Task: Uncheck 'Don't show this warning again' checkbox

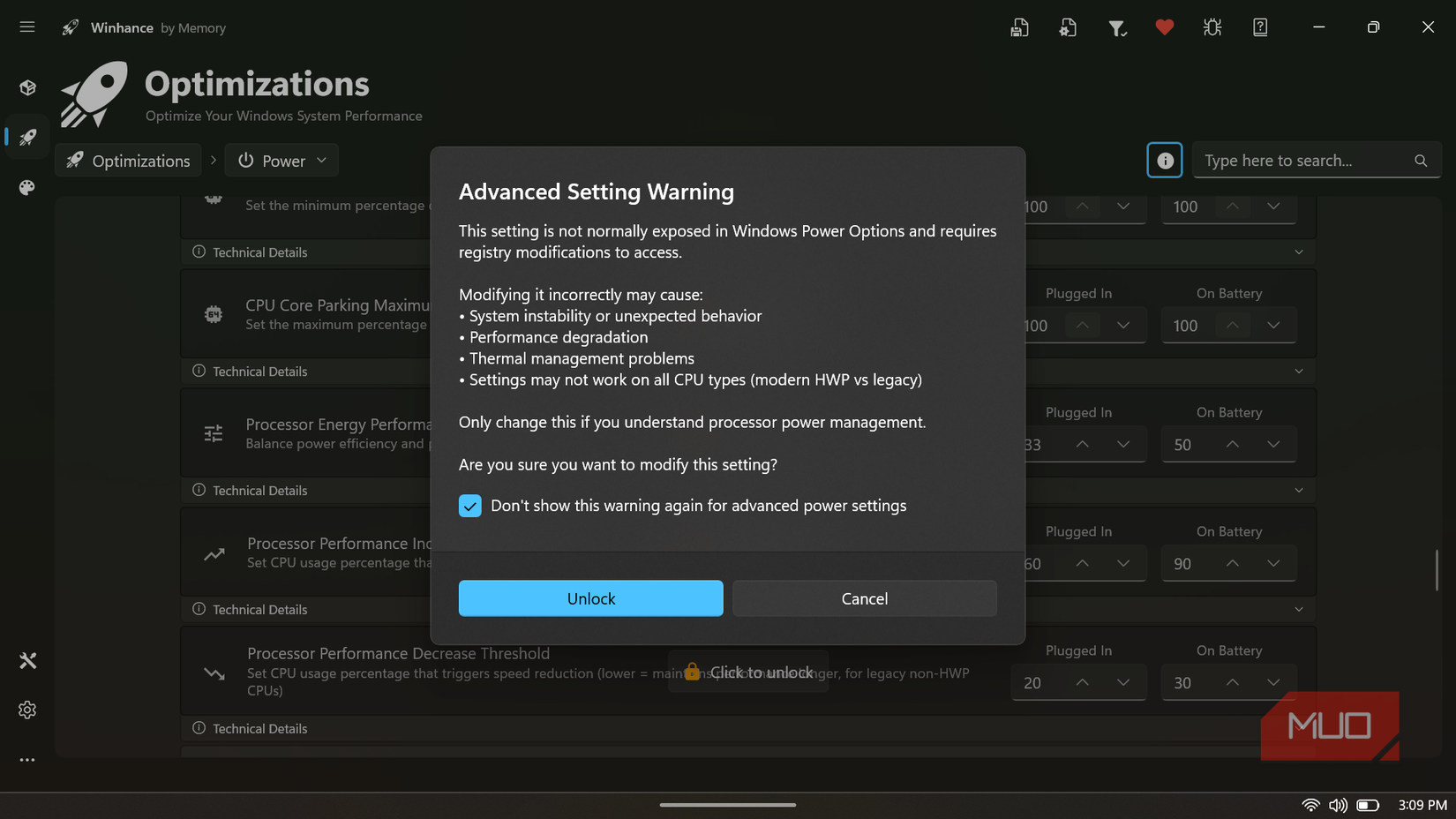Action: 469,506
